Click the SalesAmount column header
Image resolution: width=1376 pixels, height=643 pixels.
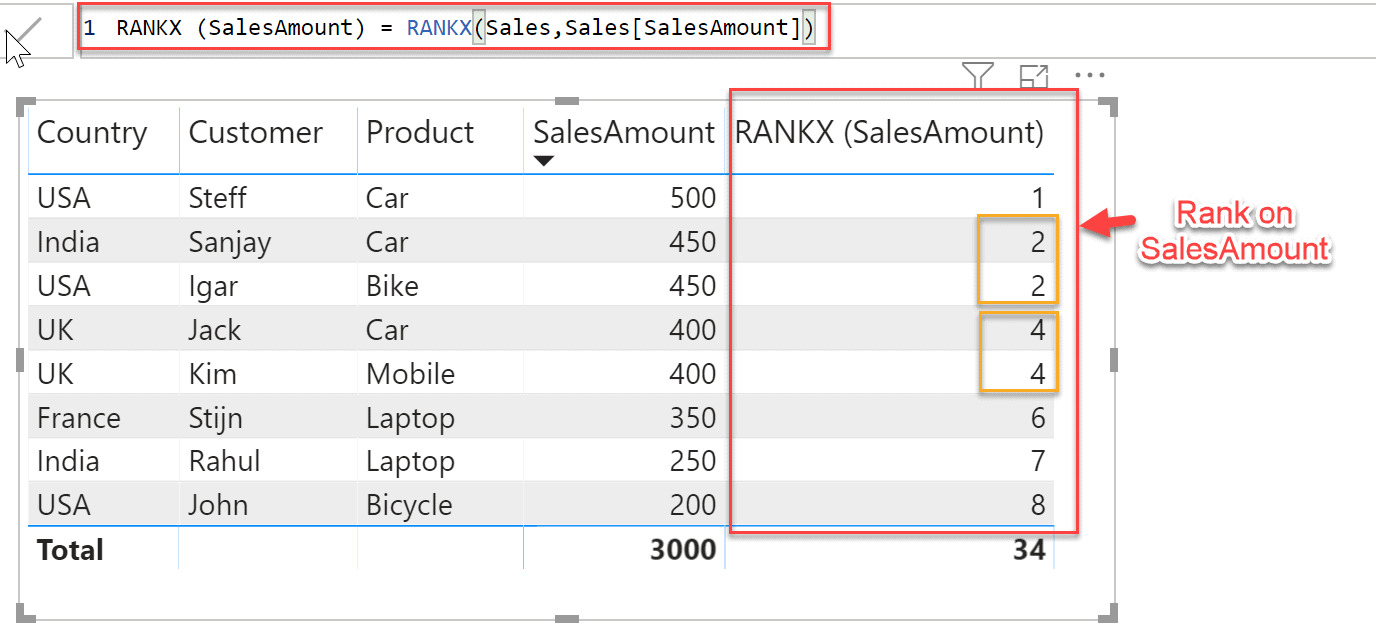click(624, 133)
